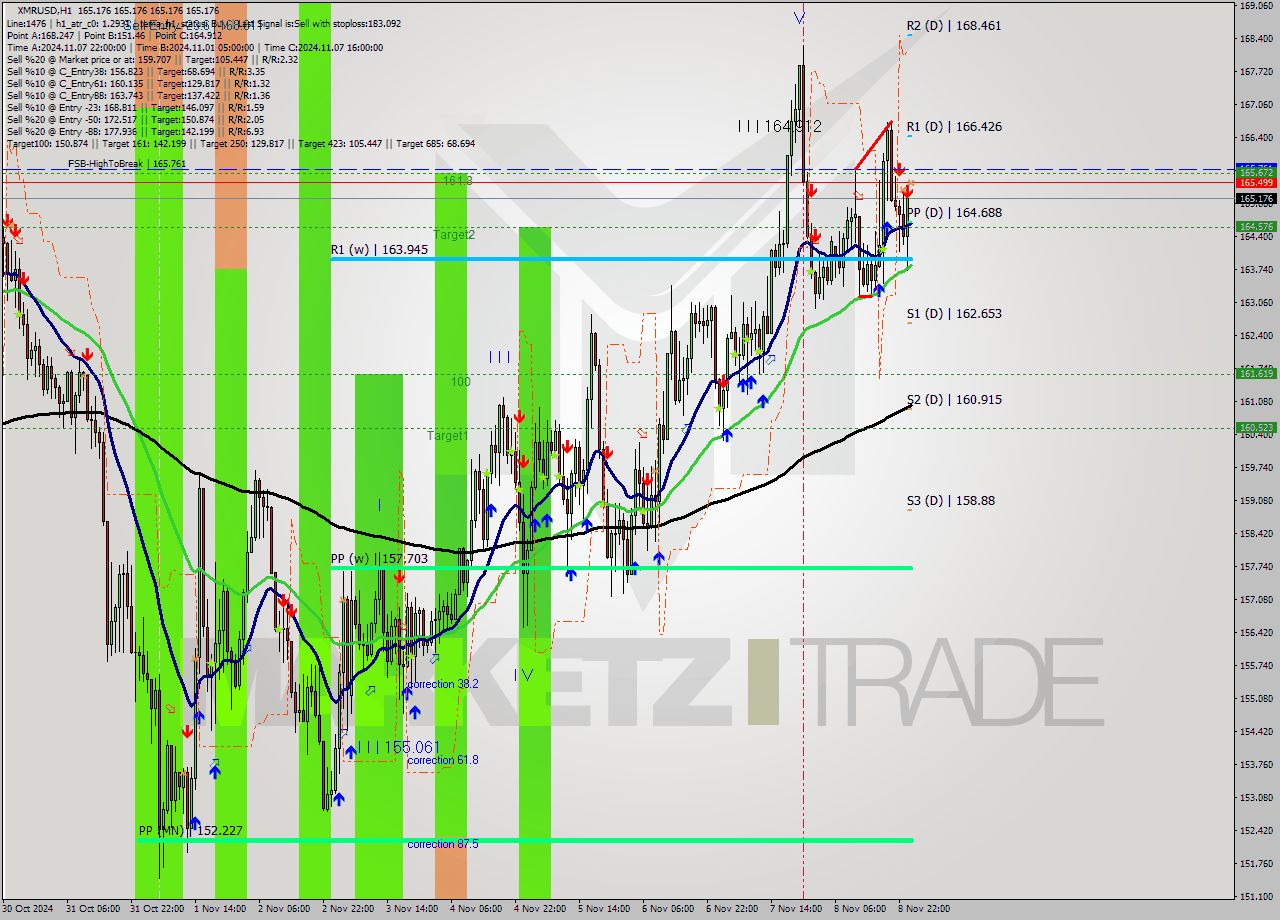Click the 4 Nov 22:00 time axis label

click(x=538, y=909)
